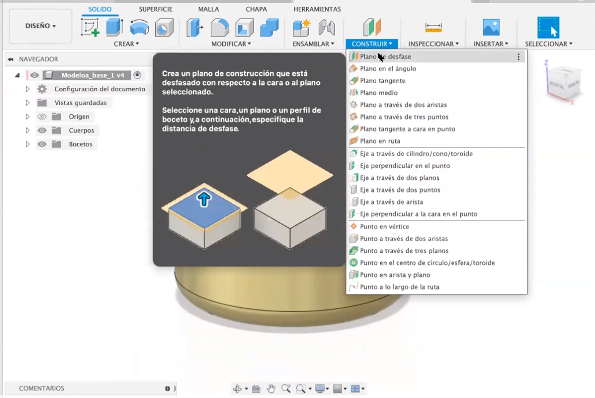Image resolution: width=595 pixels, height=398 pixels.
Task: Switch to the MALLA tab
Action: coord(208,9)
